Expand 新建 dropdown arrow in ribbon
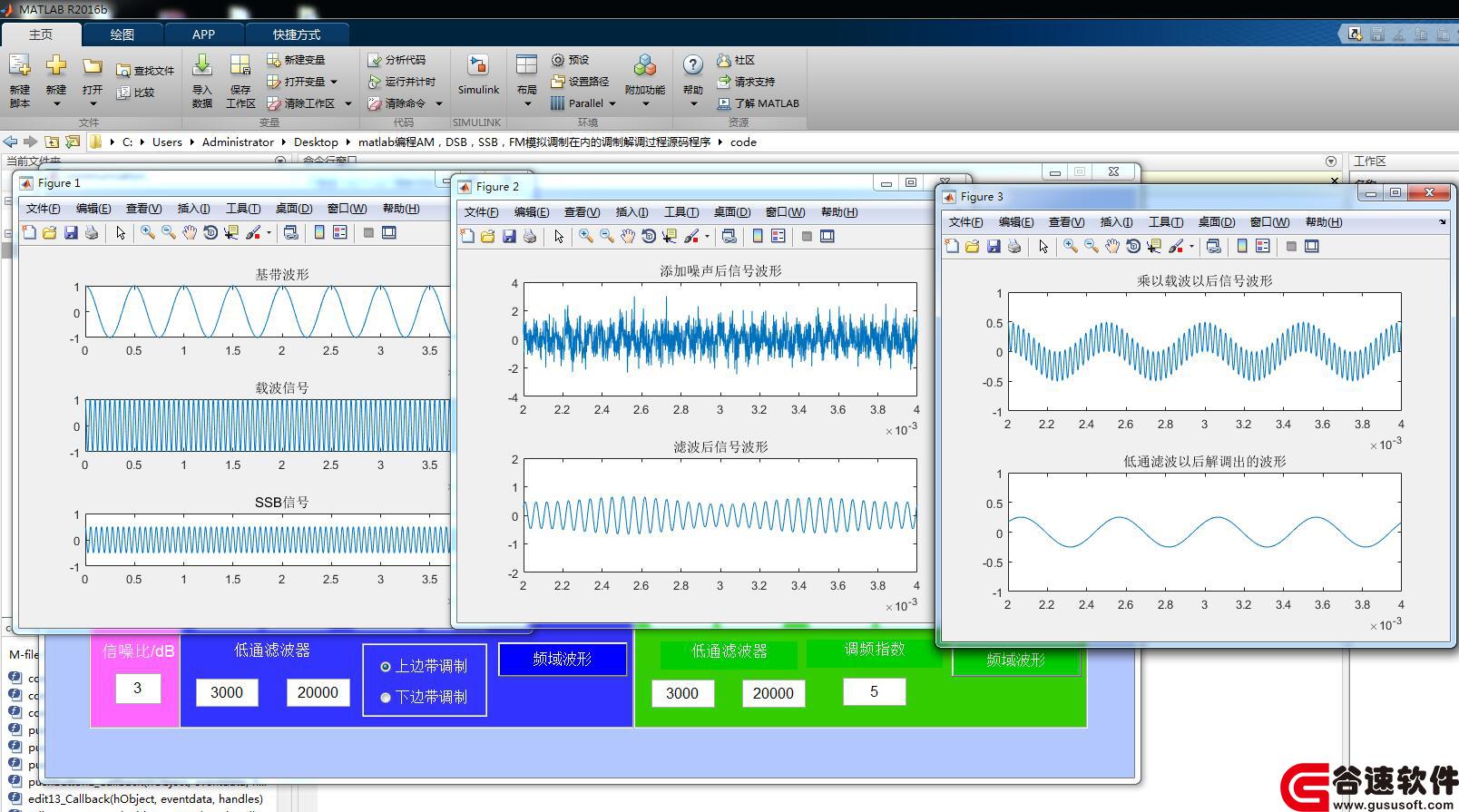 click(x=56, y=103)
